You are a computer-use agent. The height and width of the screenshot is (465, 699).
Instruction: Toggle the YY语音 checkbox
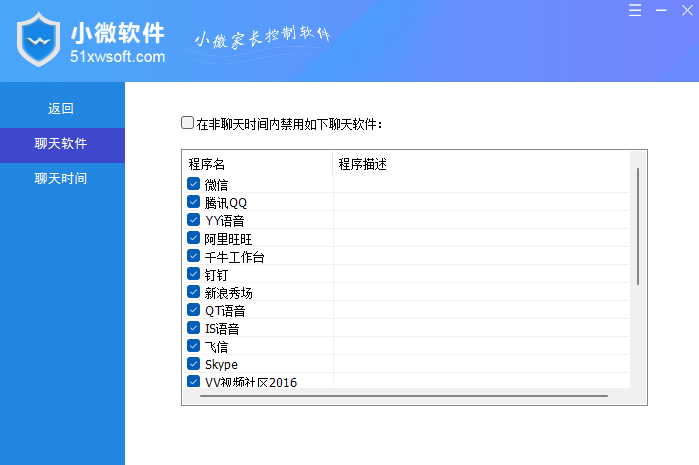(x=193, y=219)
